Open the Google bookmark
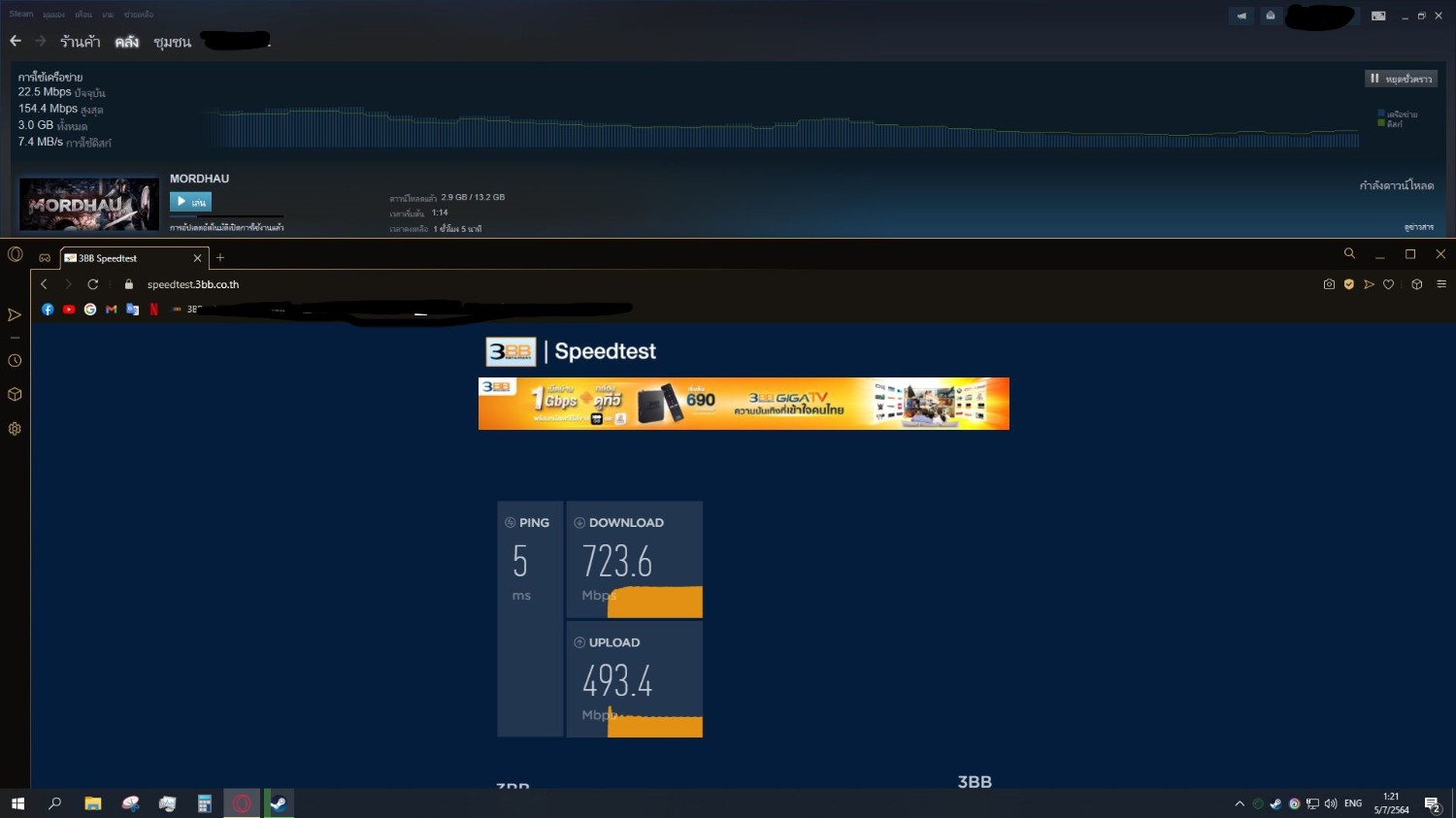This screenshot has height=818, width=1456. click(x=90, y=310)
